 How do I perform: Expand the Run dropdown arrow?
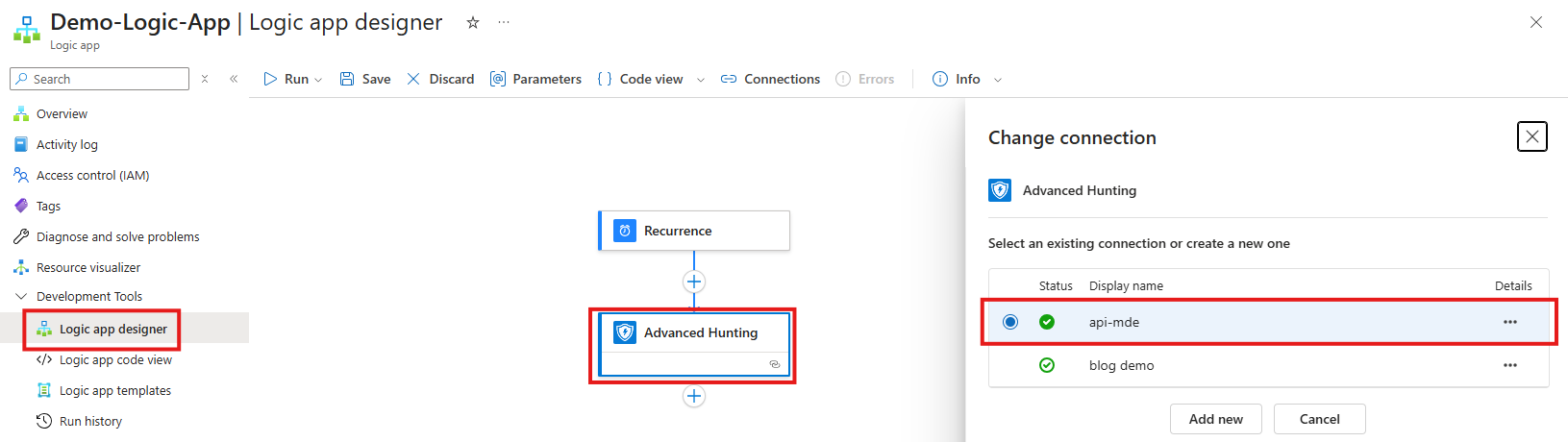[318, 80]
